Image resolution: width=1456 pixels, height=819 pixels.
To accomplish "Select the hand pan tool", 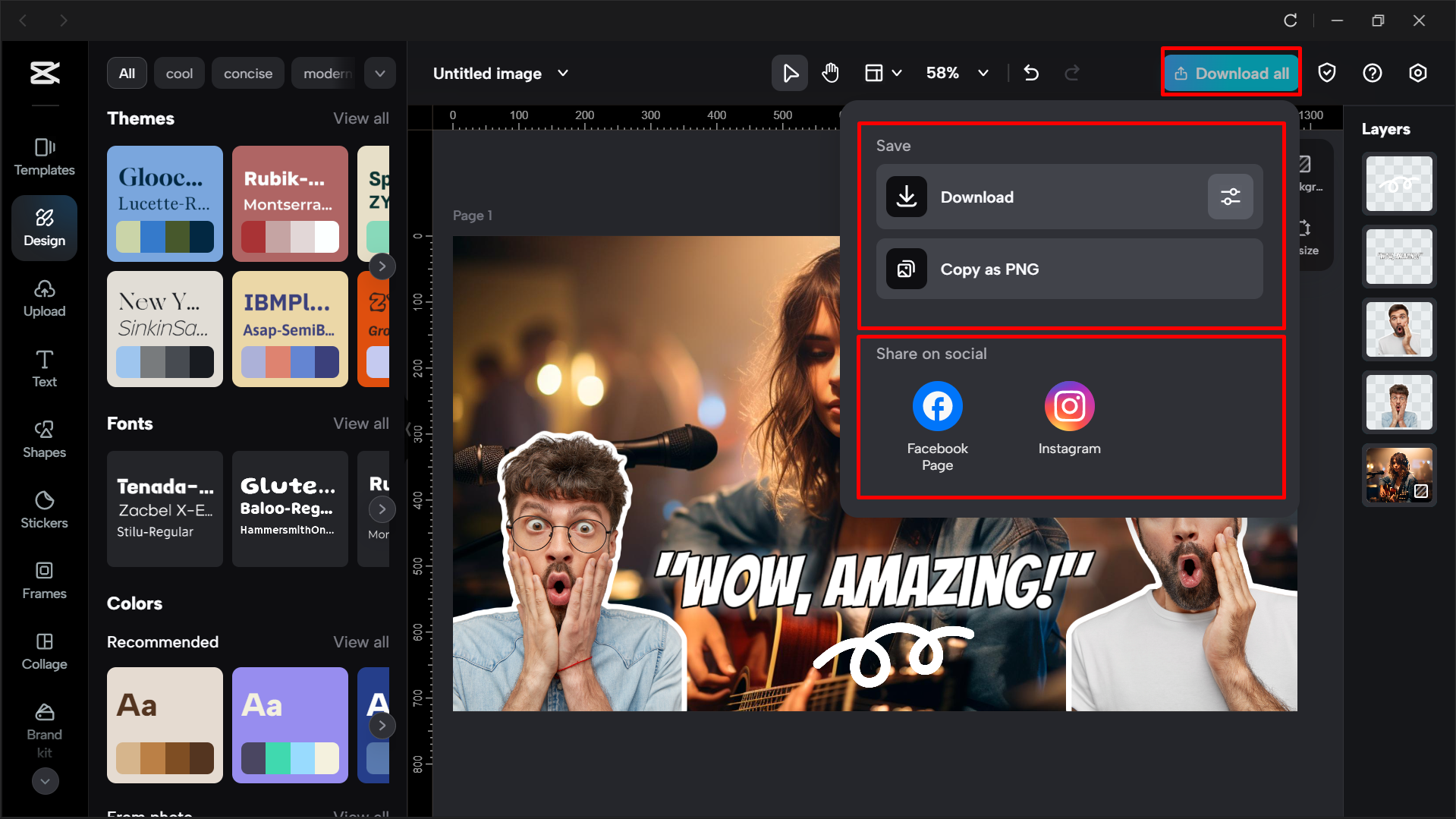I will (830, 73).
